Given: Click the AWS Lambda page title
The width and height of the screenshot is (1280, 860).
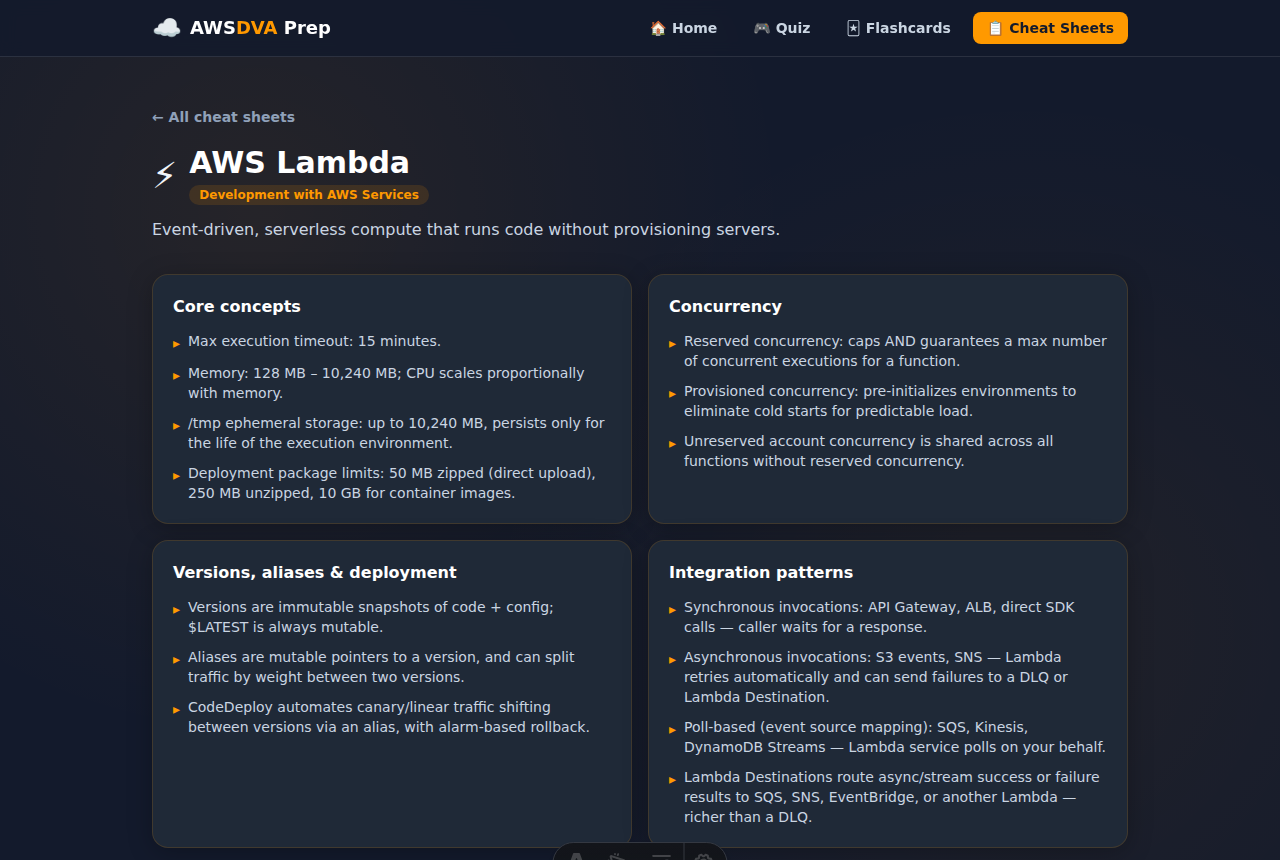Looking at the screenshot, I should point(299,162).
